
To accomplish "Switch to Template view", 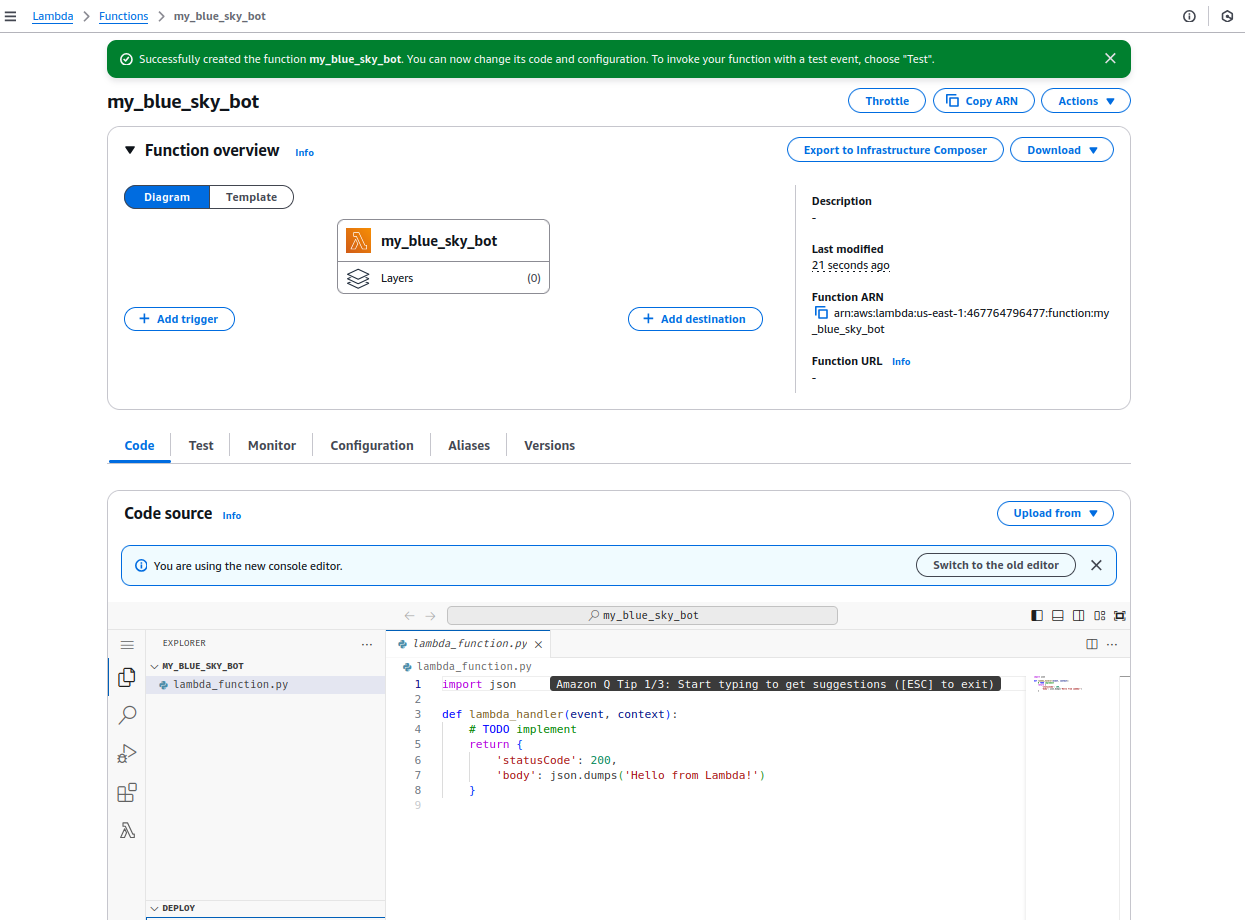I will point(251,197).
